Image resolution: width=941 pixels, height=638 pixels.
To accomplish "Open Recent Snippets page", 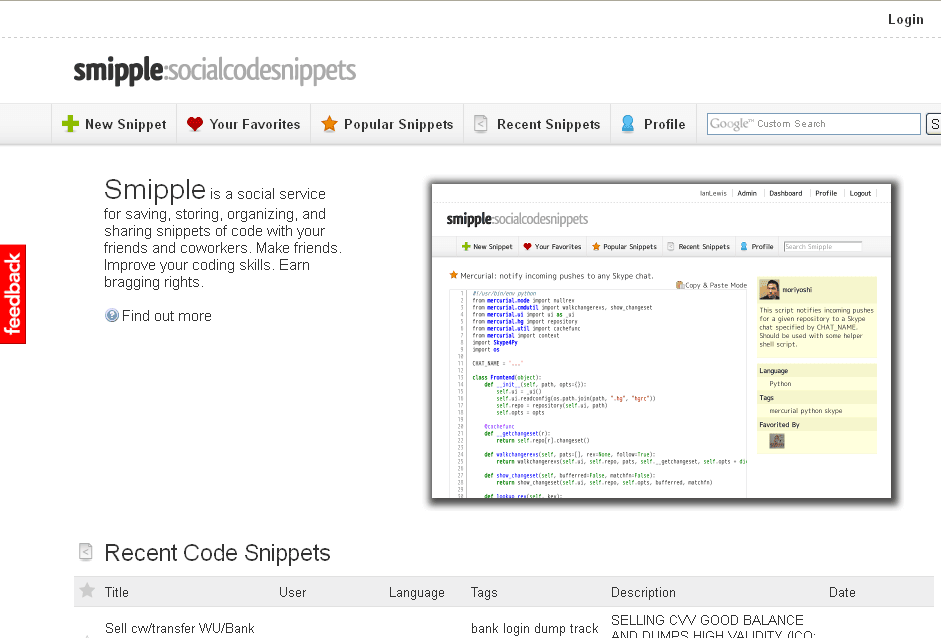I will 537,124.
